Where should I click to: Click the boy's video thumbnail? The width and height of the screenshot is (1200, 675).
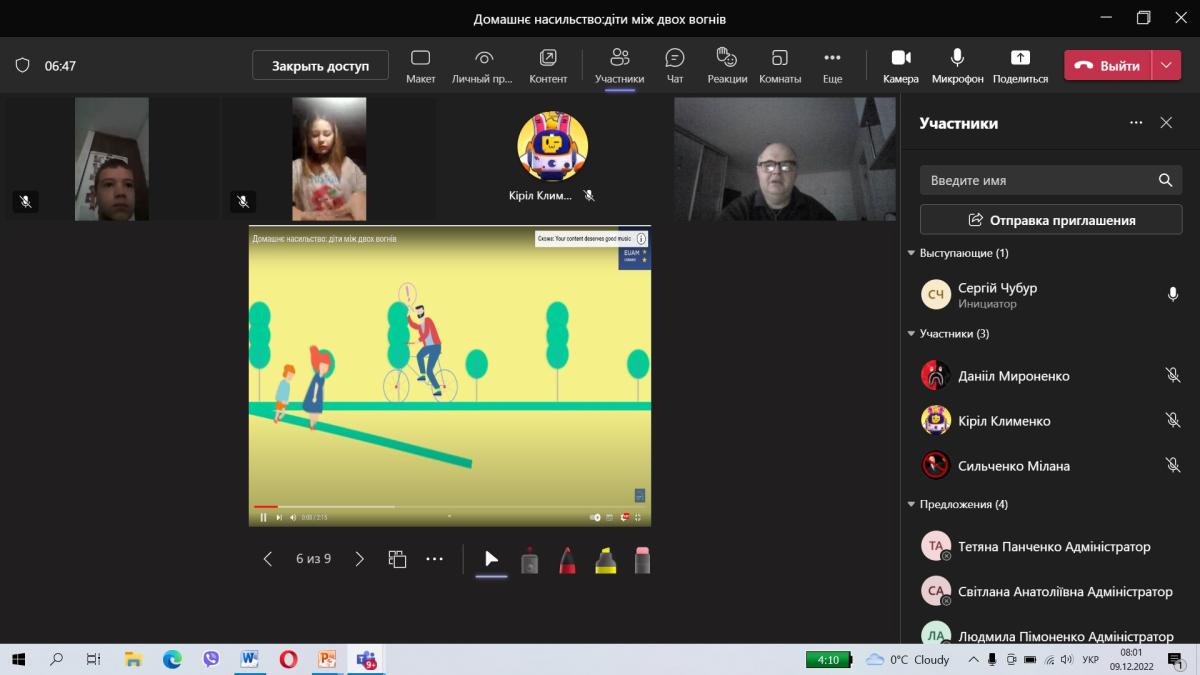(113, 158)
